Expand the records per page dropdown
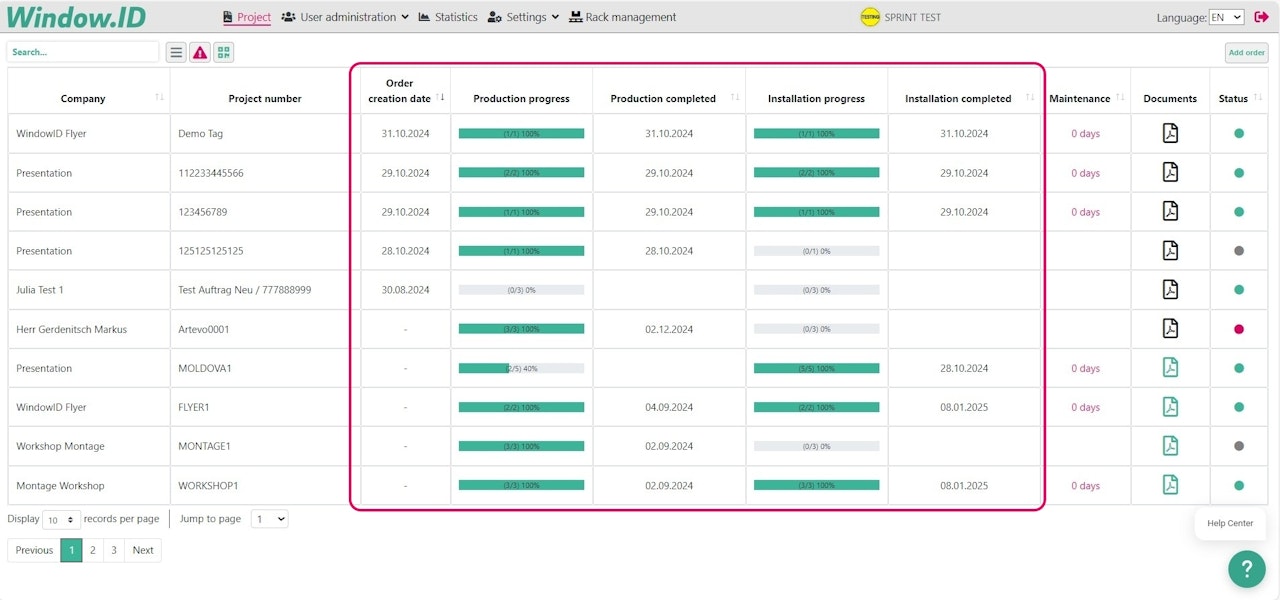Screen dimensions: 1280x600 pos(62,520)
